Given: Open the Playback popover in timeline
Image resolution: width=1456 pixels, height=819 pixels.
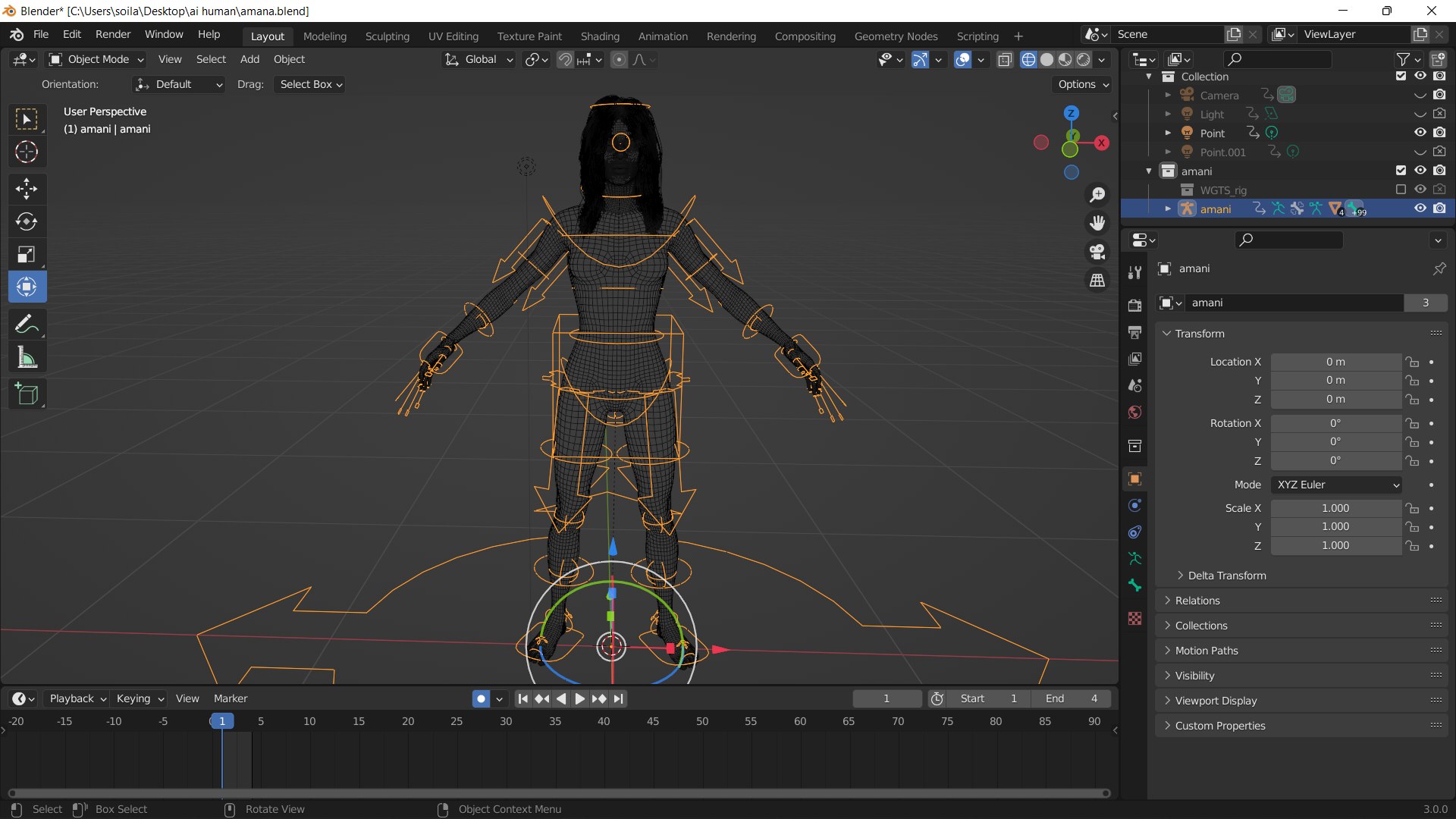Looking at the screenshot, I should (x=77, y=698).
